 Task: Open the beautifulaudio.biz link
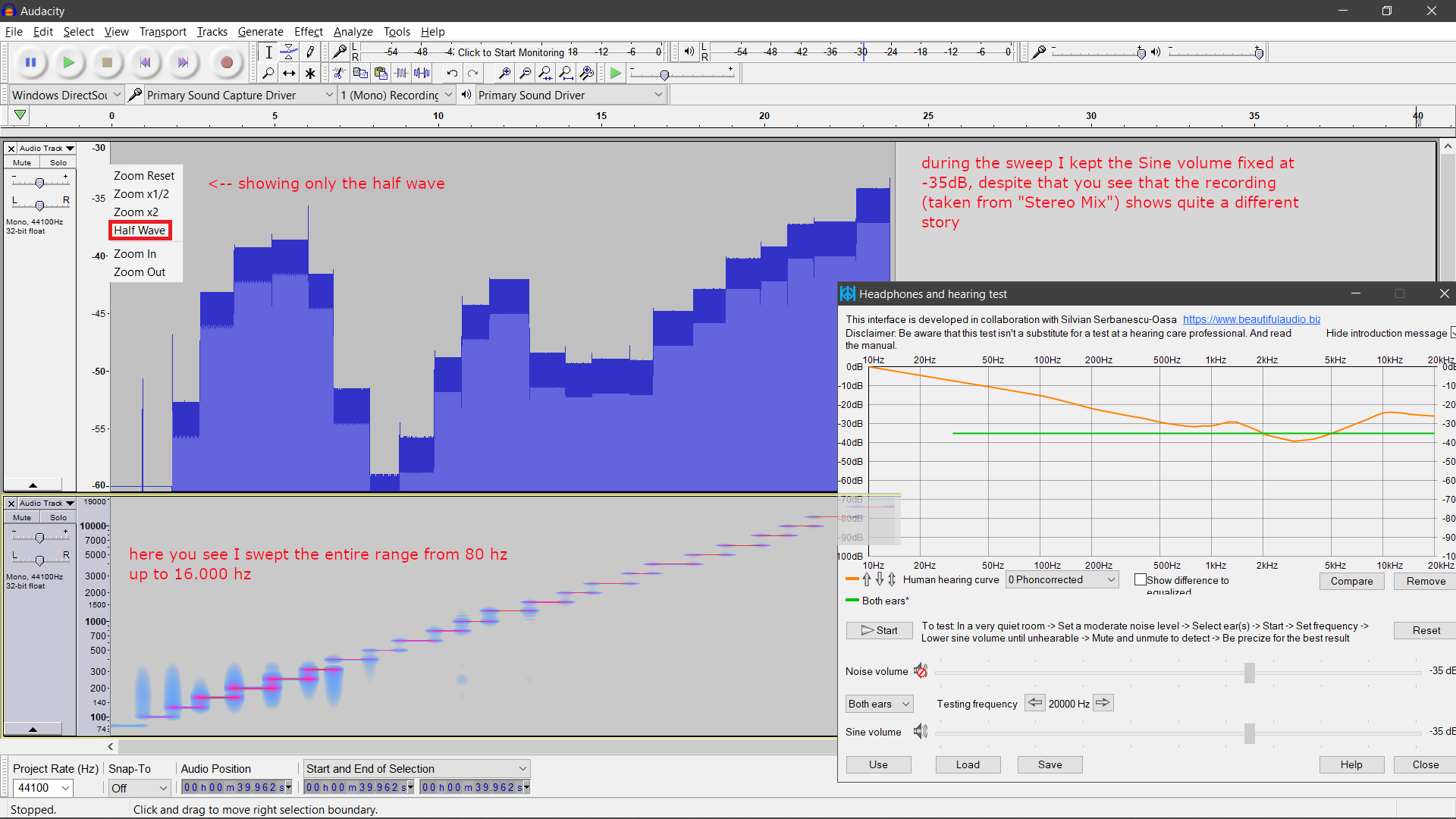point(1251,319)
